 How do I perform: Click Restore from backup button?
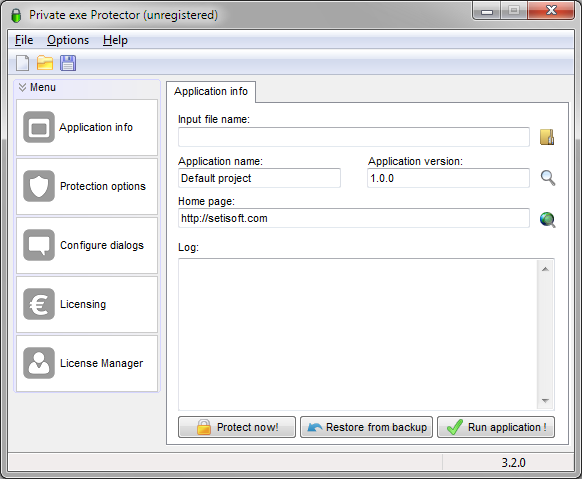(x=366, y=427)
